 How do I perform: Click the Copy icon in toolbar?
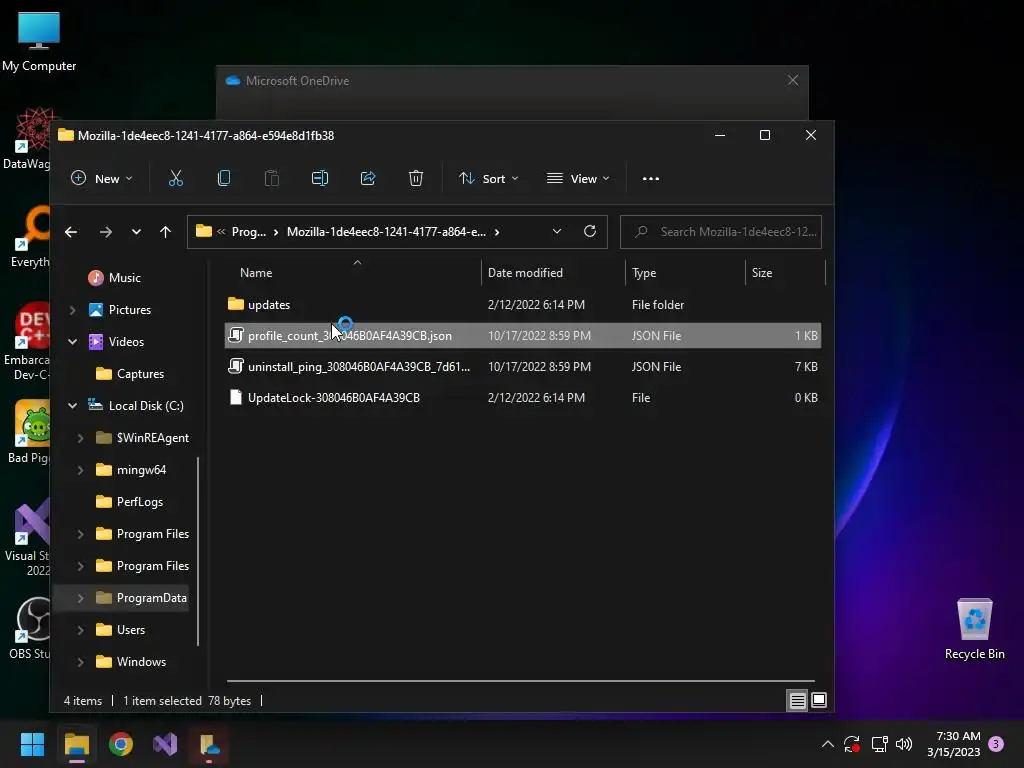click(223, 178)
